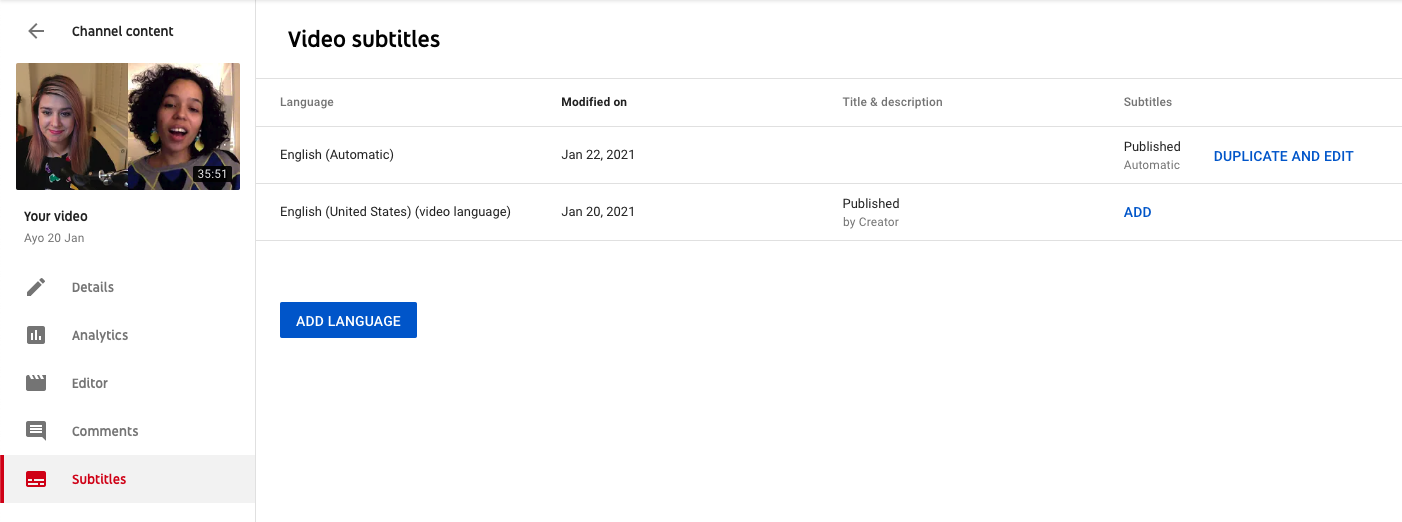Click the Details pencil icon
Screen dimensions: 1402x522
tap(36, 287)
